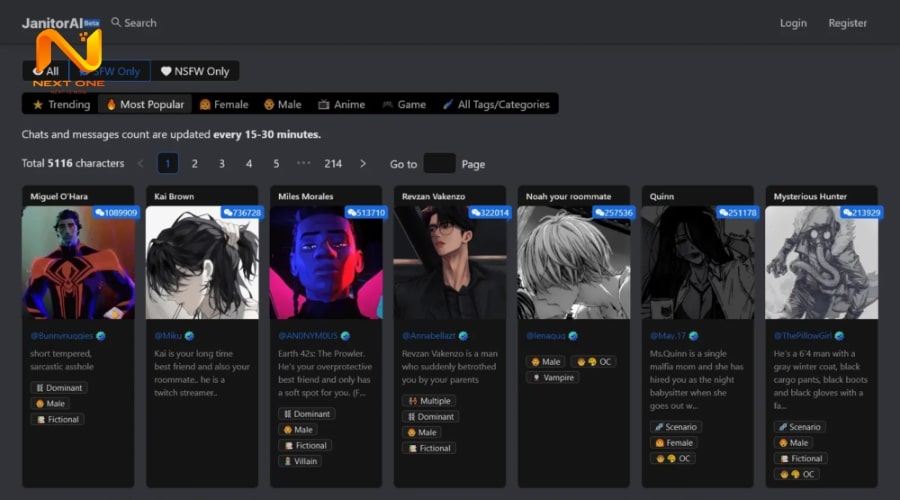Viewport: 900px width, 500px height.
Task: Select the Anime category tab
Action: 341,104
